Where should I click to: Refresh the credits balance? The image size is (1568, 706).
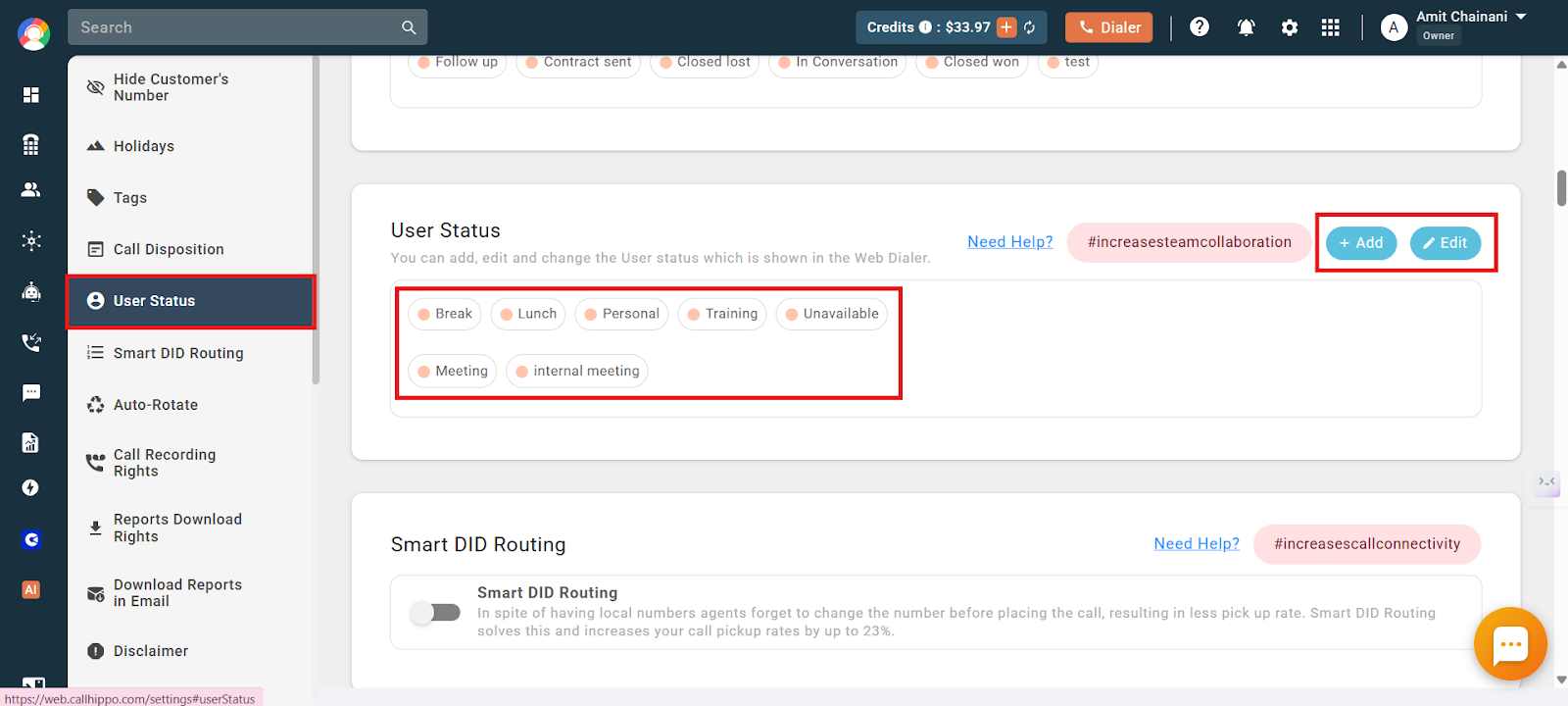click(1029, 27)
